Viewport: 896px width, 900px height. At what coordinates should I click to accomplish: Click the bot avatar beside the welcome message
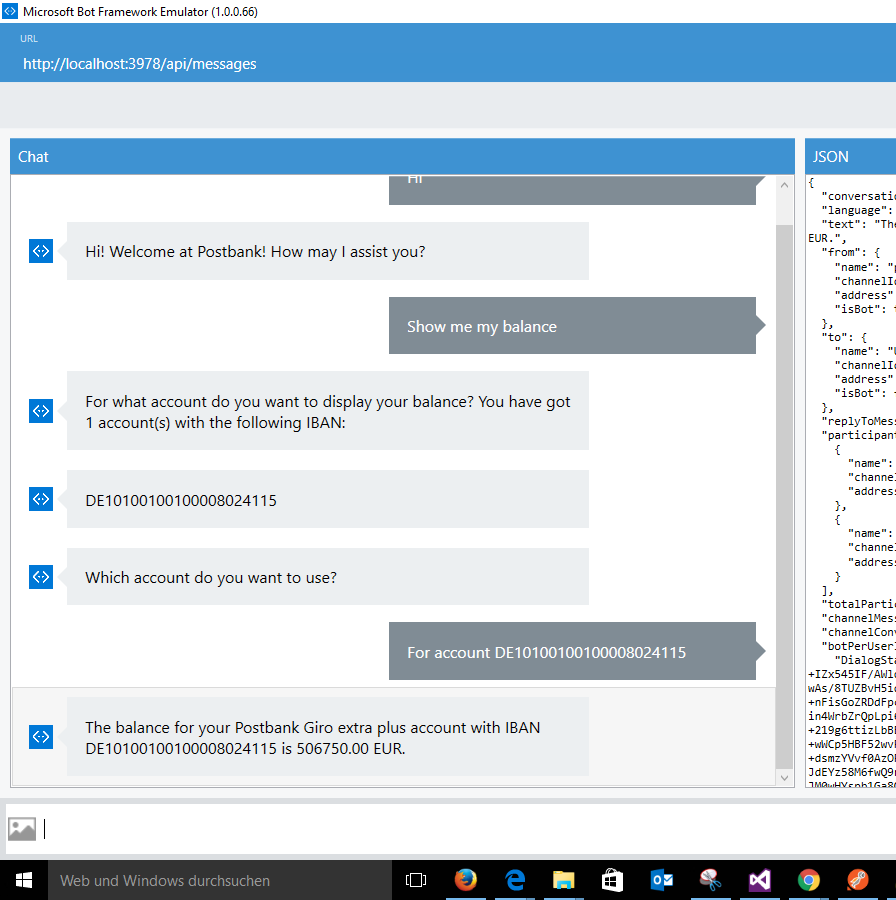click(41, 251)
